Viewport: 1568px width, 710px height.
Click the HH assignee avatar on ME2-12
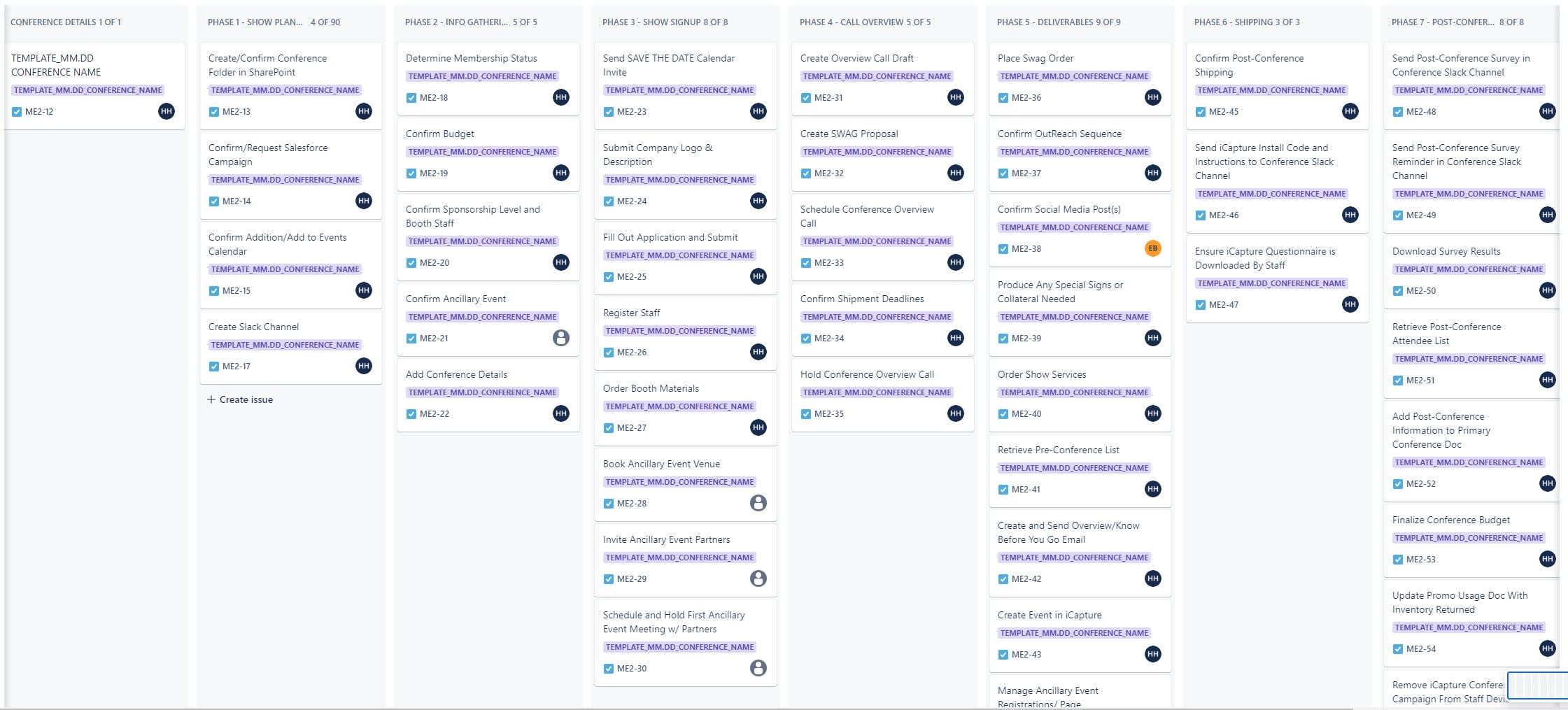[166, 111]
